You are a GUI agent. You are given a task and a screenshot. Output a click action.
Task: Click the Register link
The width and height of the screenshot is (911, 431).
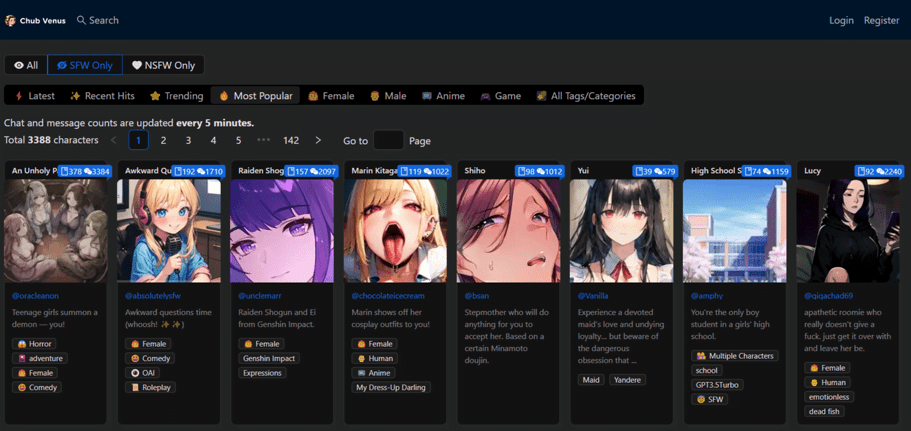(881, 20)
